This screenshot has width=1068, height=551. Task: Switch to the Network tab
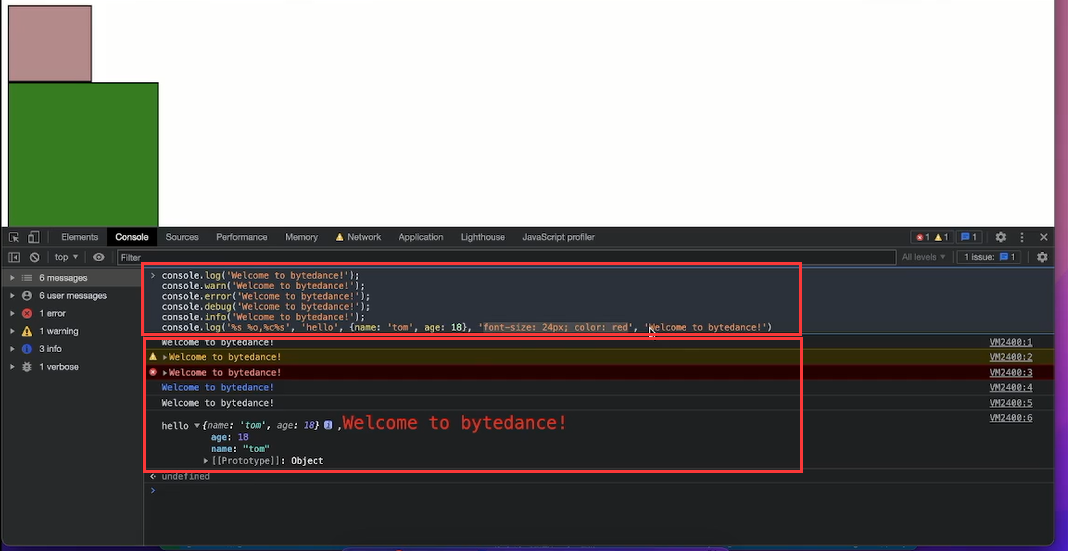tap(358, 237)
